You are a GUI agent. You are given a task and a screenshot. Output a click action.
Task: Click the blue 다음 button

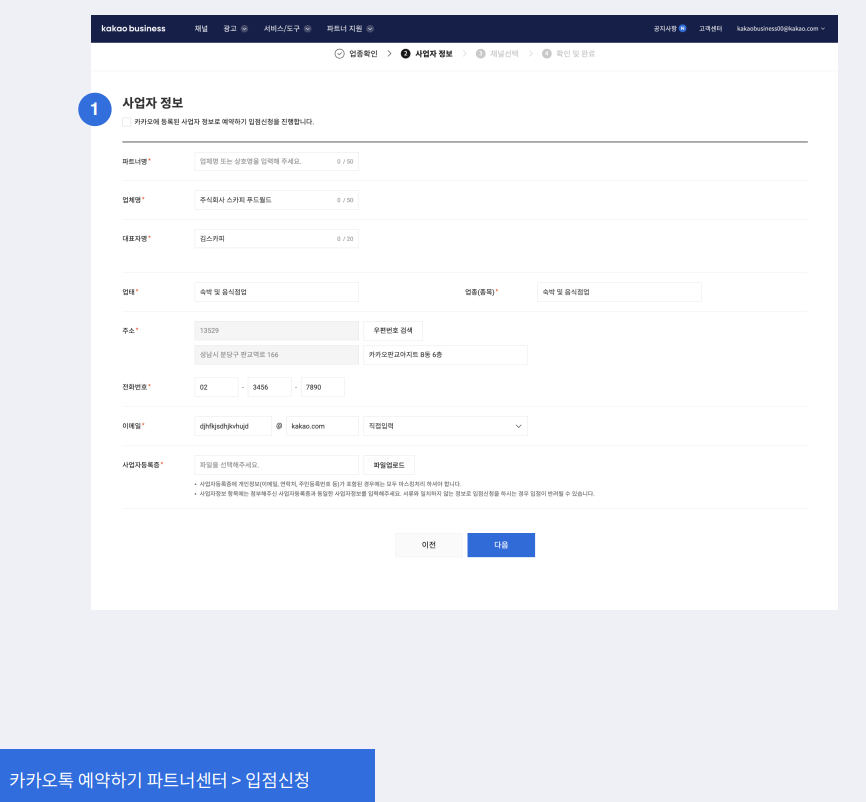click(501, 545)
